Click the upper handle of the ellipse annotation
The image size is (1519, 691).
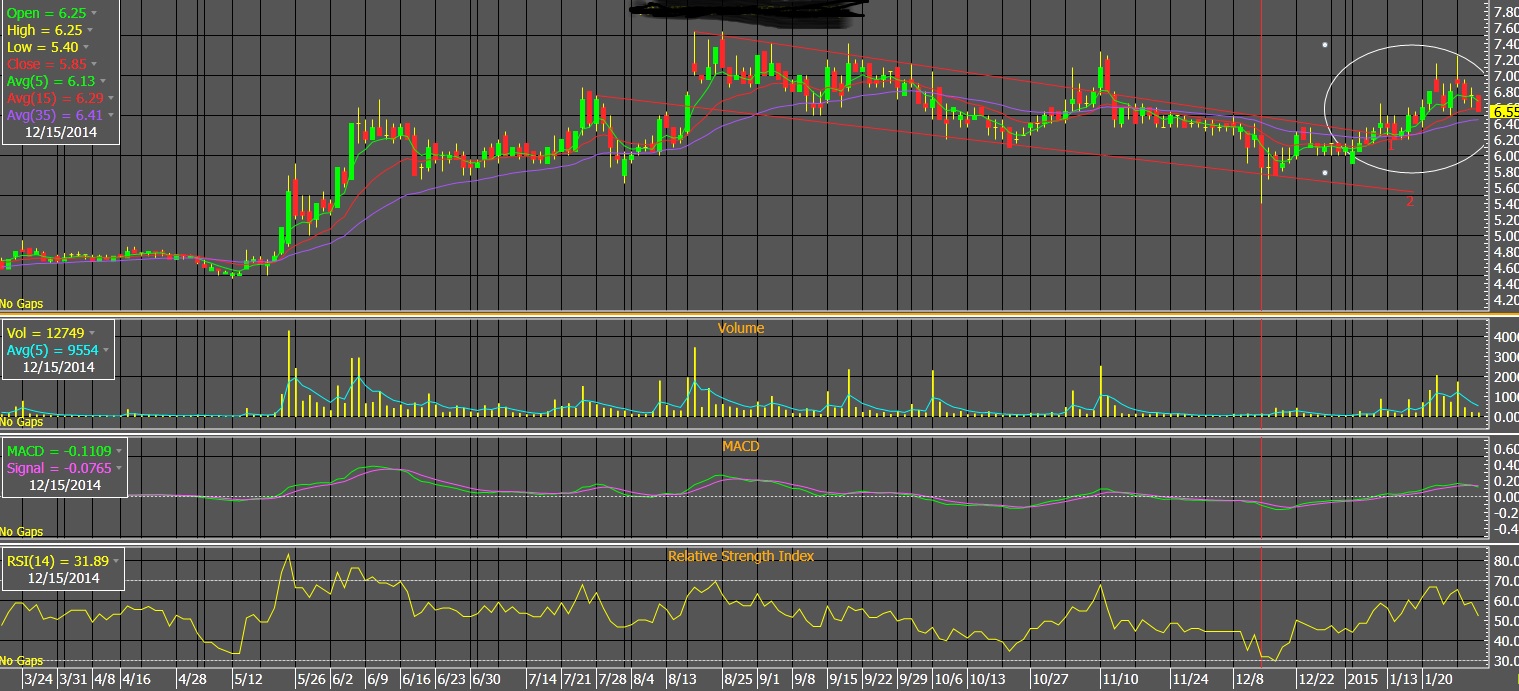click(x=1325, y=45)
